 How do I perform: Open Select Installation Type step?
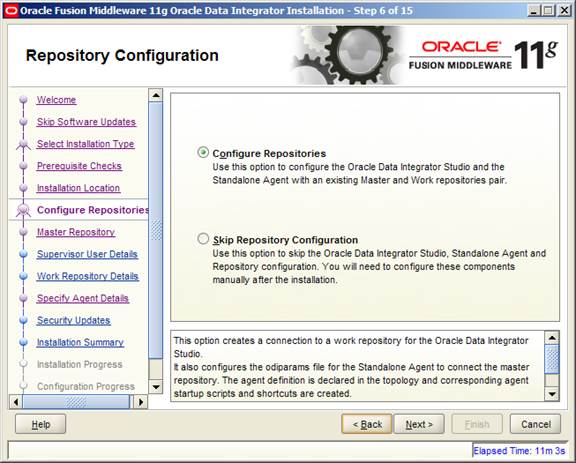coord(86,144)
